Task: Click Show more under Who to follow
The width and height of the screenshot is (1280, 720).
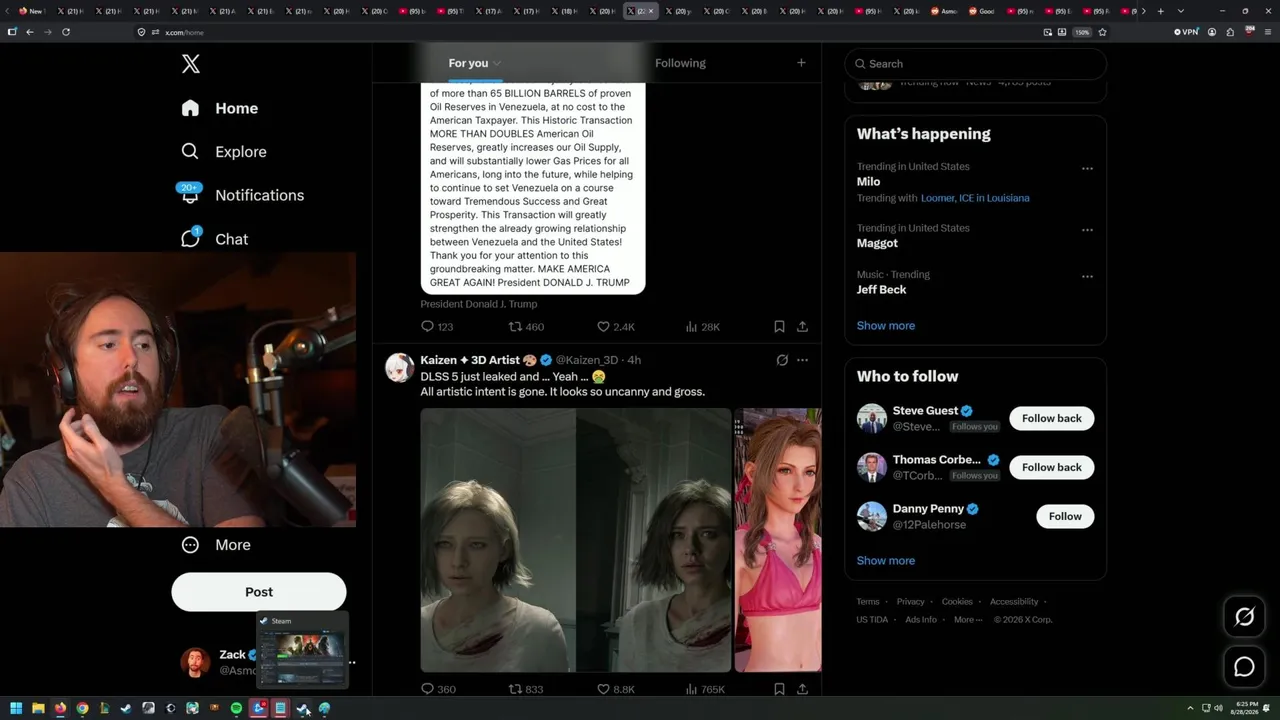Action: tap(885, 561)
